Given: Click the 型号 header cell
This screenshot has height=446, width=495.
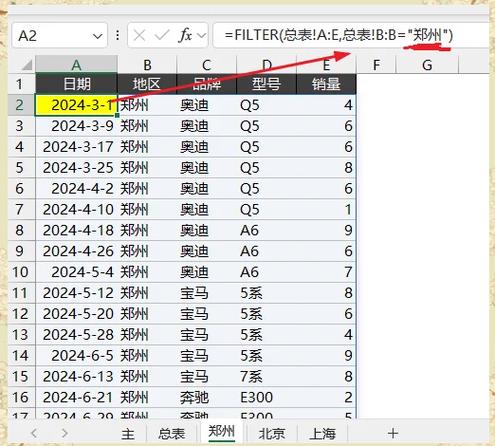Looking at the screenshot, I should click(x=266, y=84).
